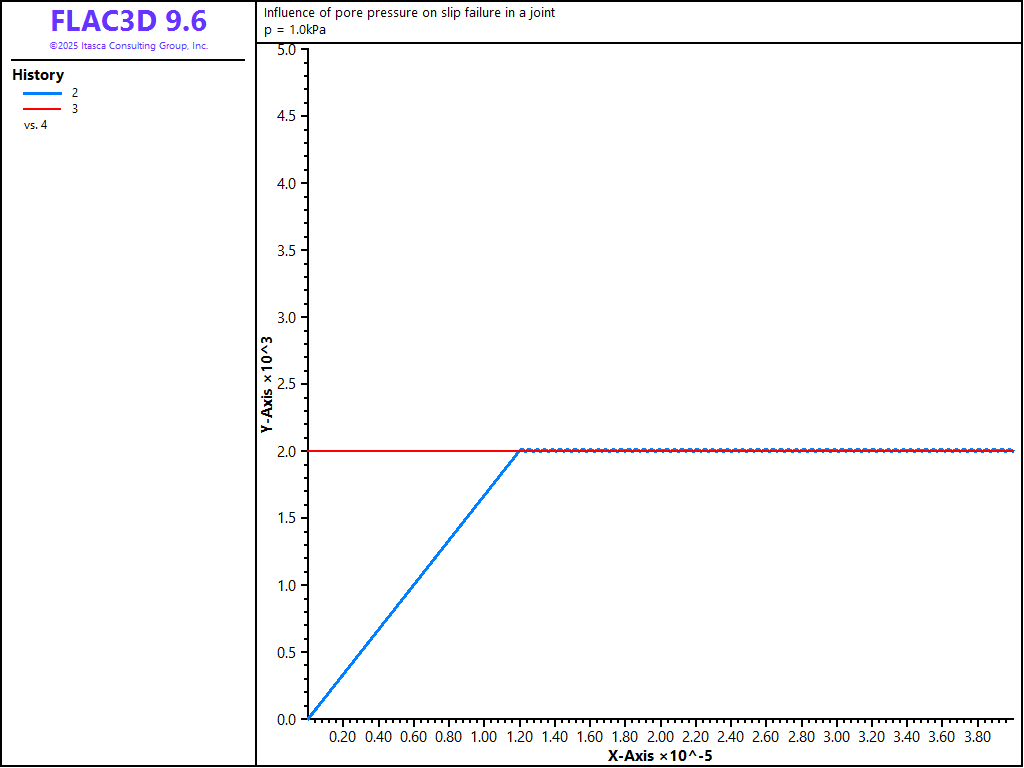This screenshot has height=768, width=1024.
Task: Click the 1.20 tick label on X axis
Action: (x=519, y=737)
